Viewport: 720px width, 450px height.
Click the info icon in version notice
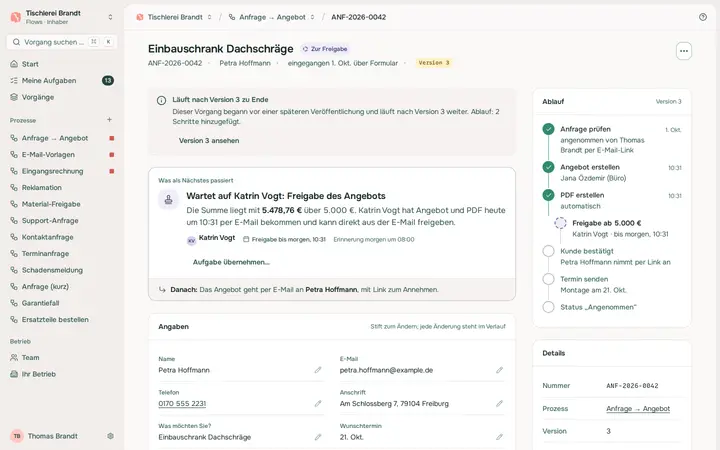coord(161,100)
